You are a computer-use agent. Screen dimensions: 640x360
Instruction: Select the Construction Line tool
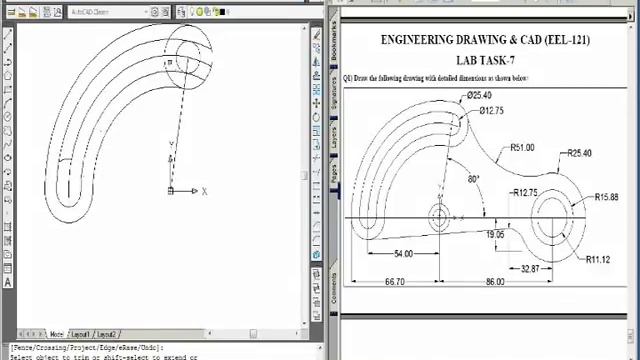[x=8, y=48]
